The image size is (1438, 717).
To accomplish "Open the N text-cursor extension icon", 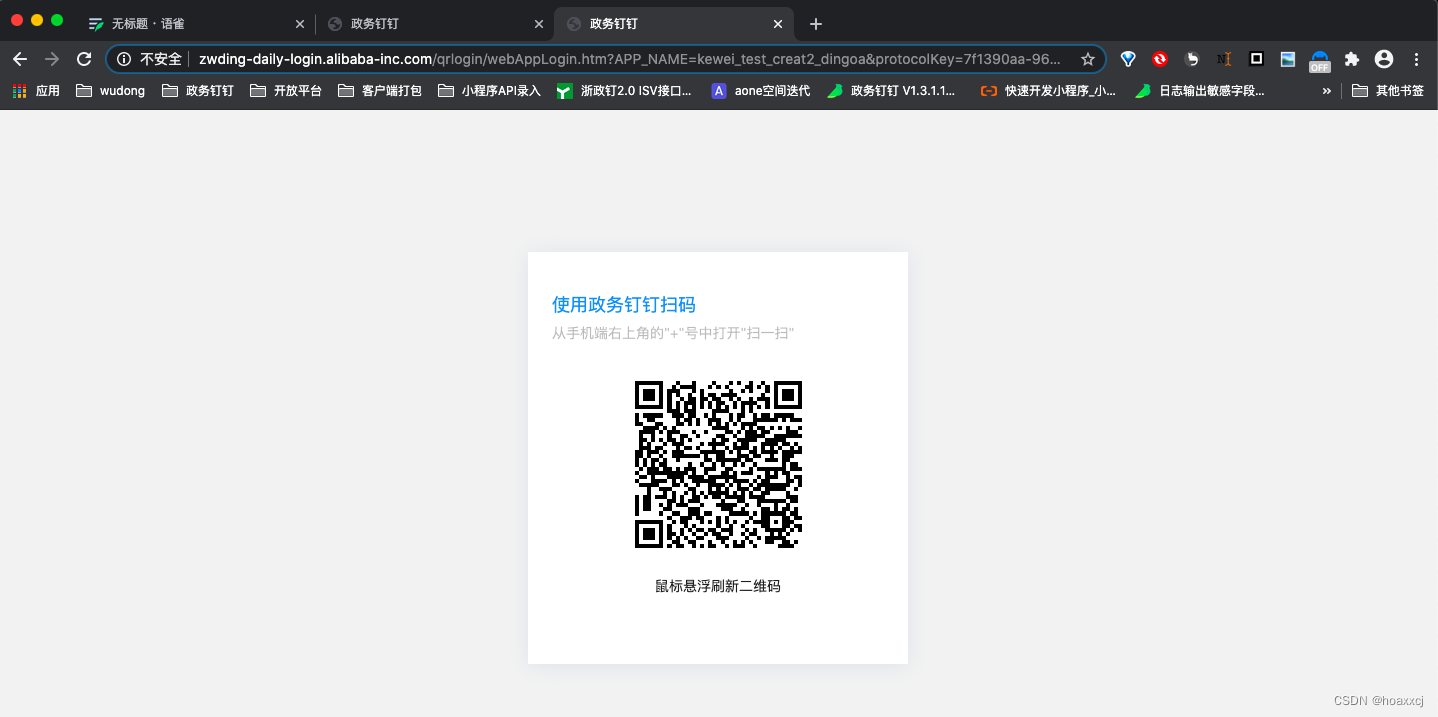I will (1224, 59).
